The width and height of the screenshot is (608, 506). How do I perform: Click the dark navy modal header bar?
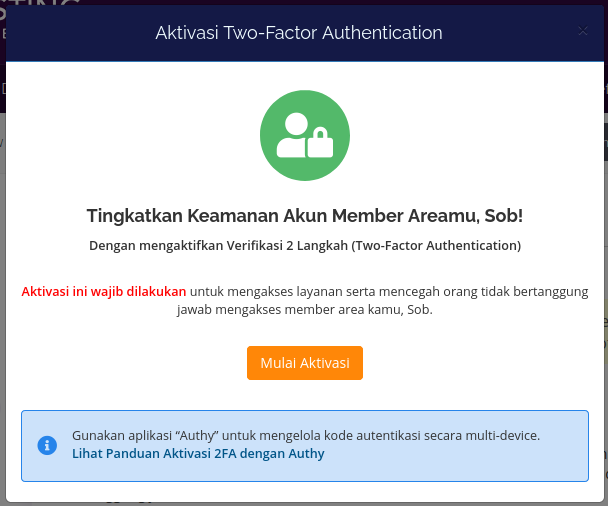pyautogui.click(x=305, y=33)
